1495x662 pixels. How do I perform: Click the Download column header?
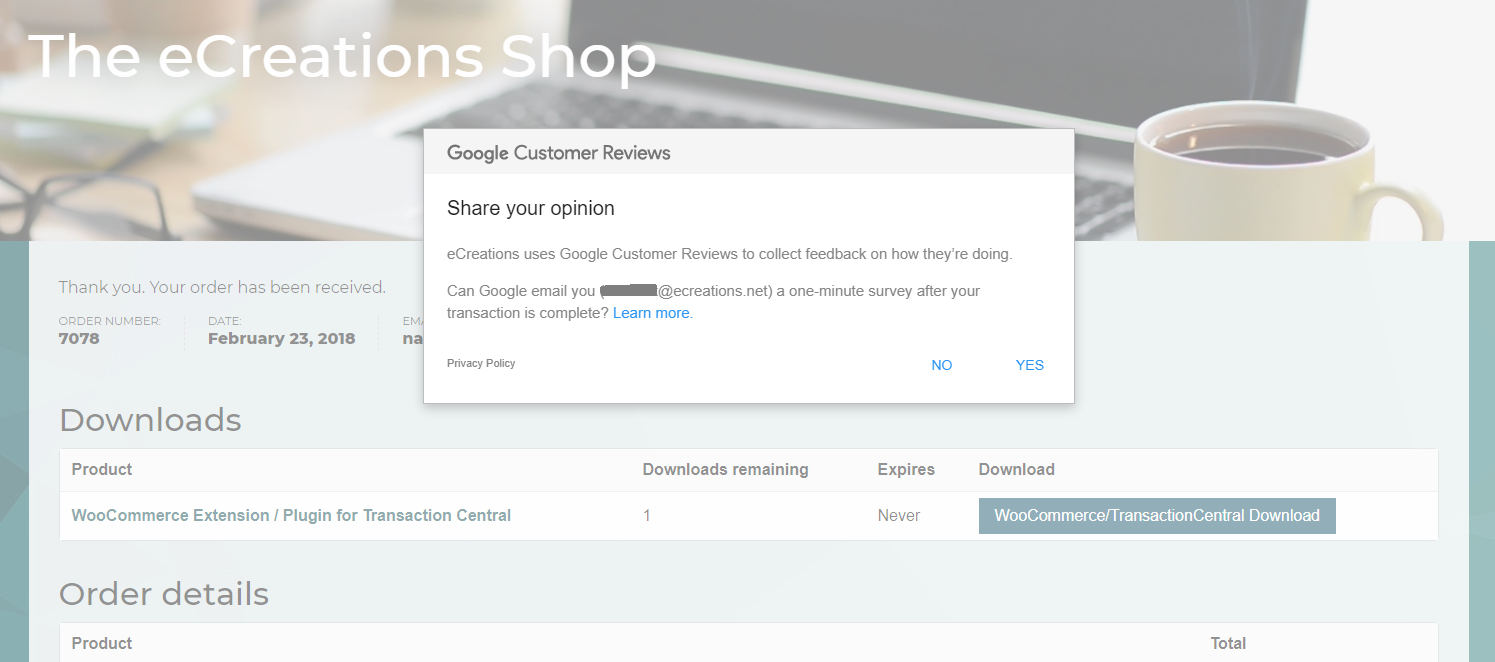[1016, 469]
